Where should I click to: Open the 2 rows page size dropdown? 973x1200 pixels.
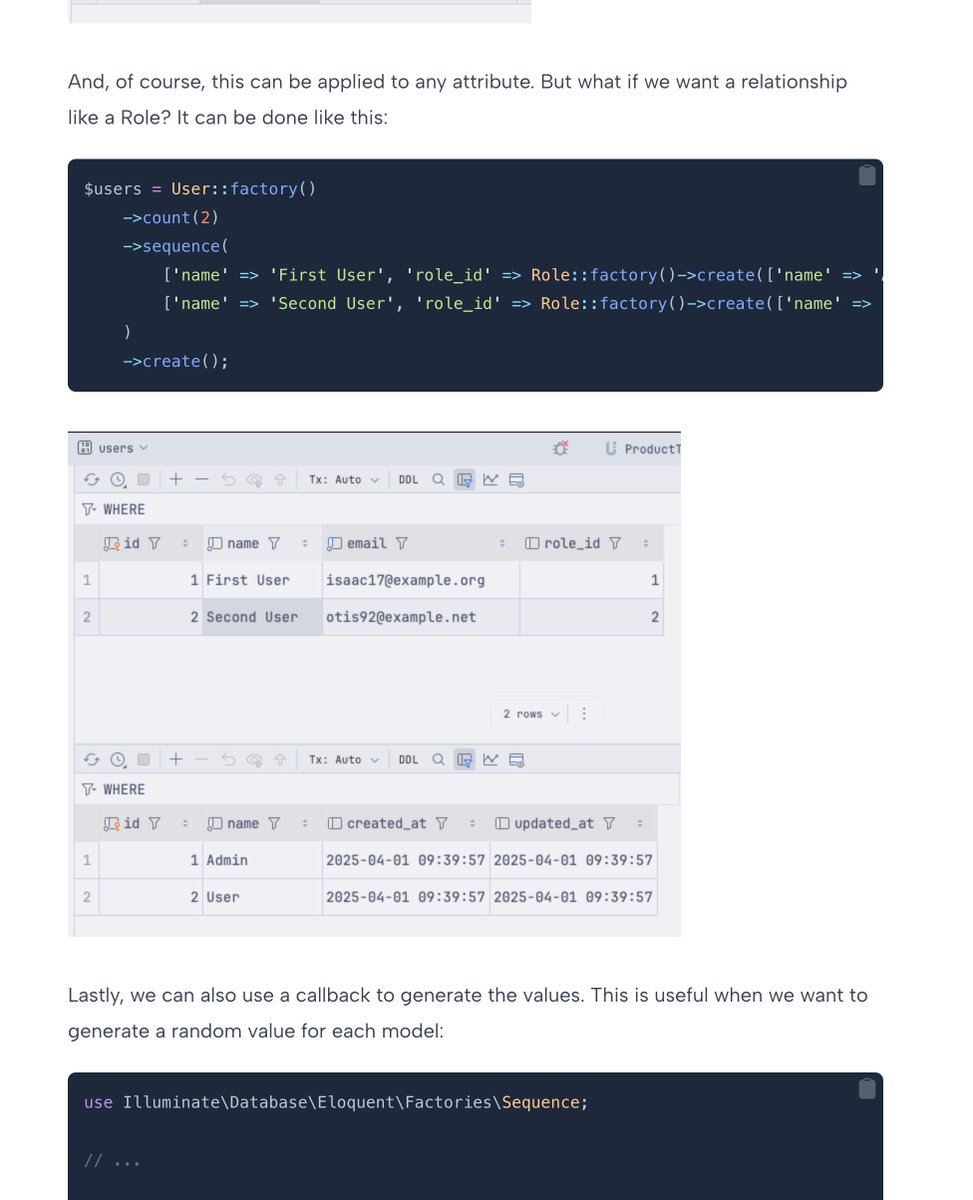click(x=531, y=714)
